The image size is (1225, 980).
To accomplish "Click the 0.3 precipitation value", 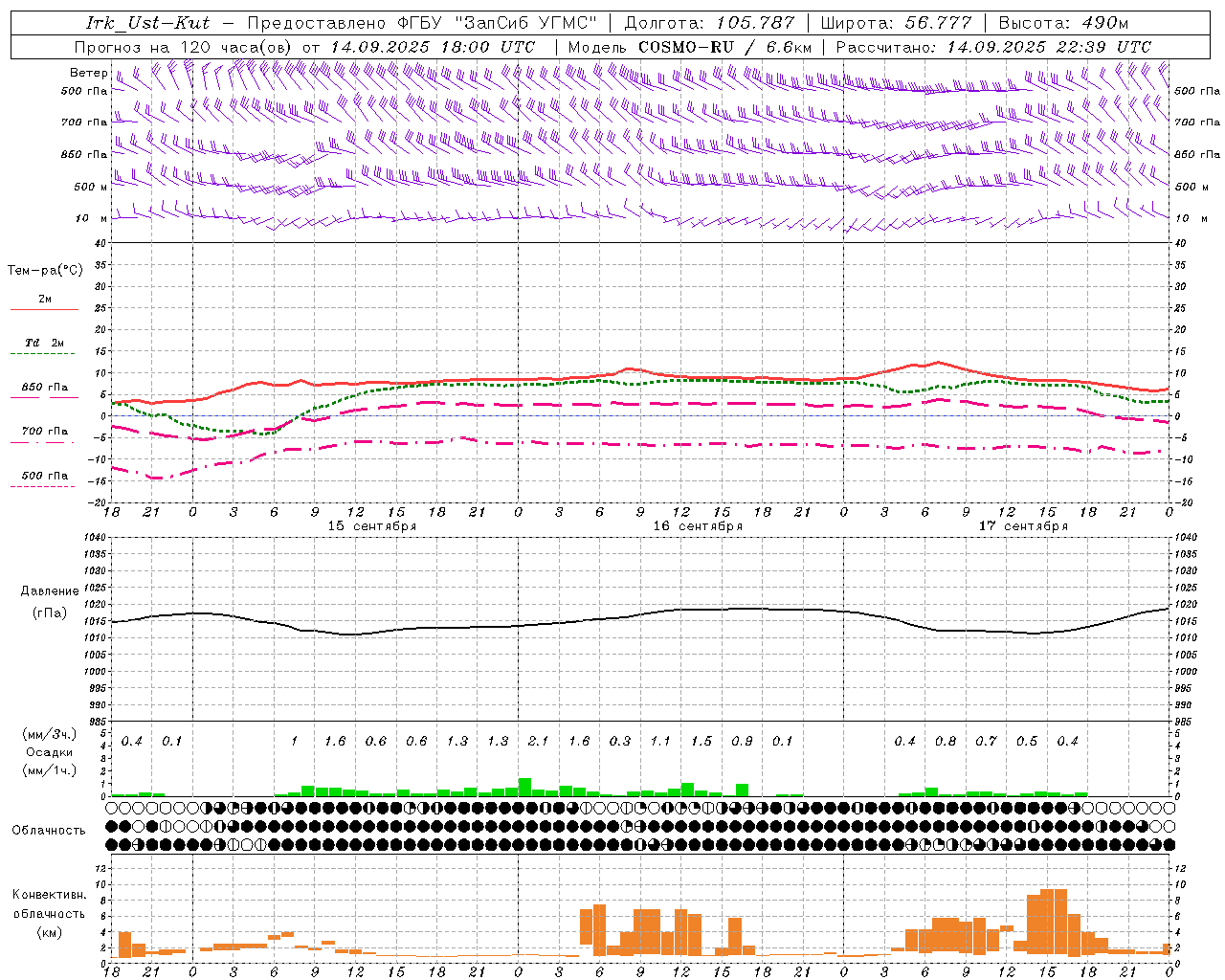I will [x=620, y=742].
